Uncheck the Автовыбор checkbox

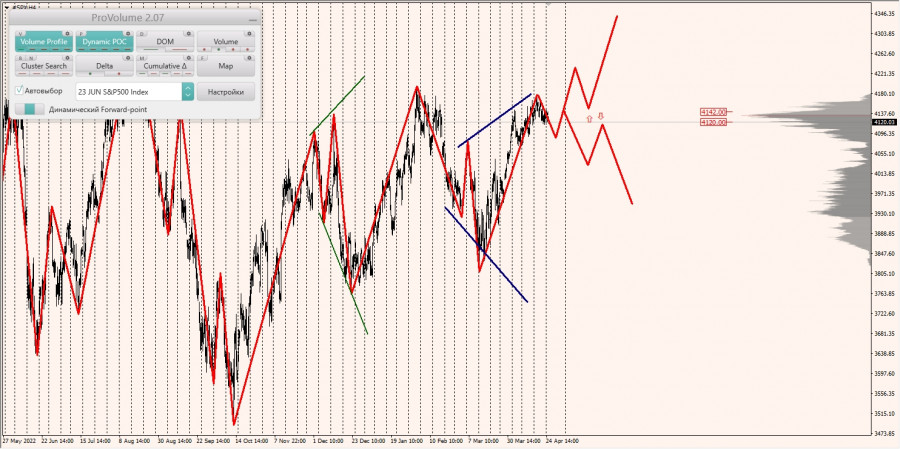[20, 90]
